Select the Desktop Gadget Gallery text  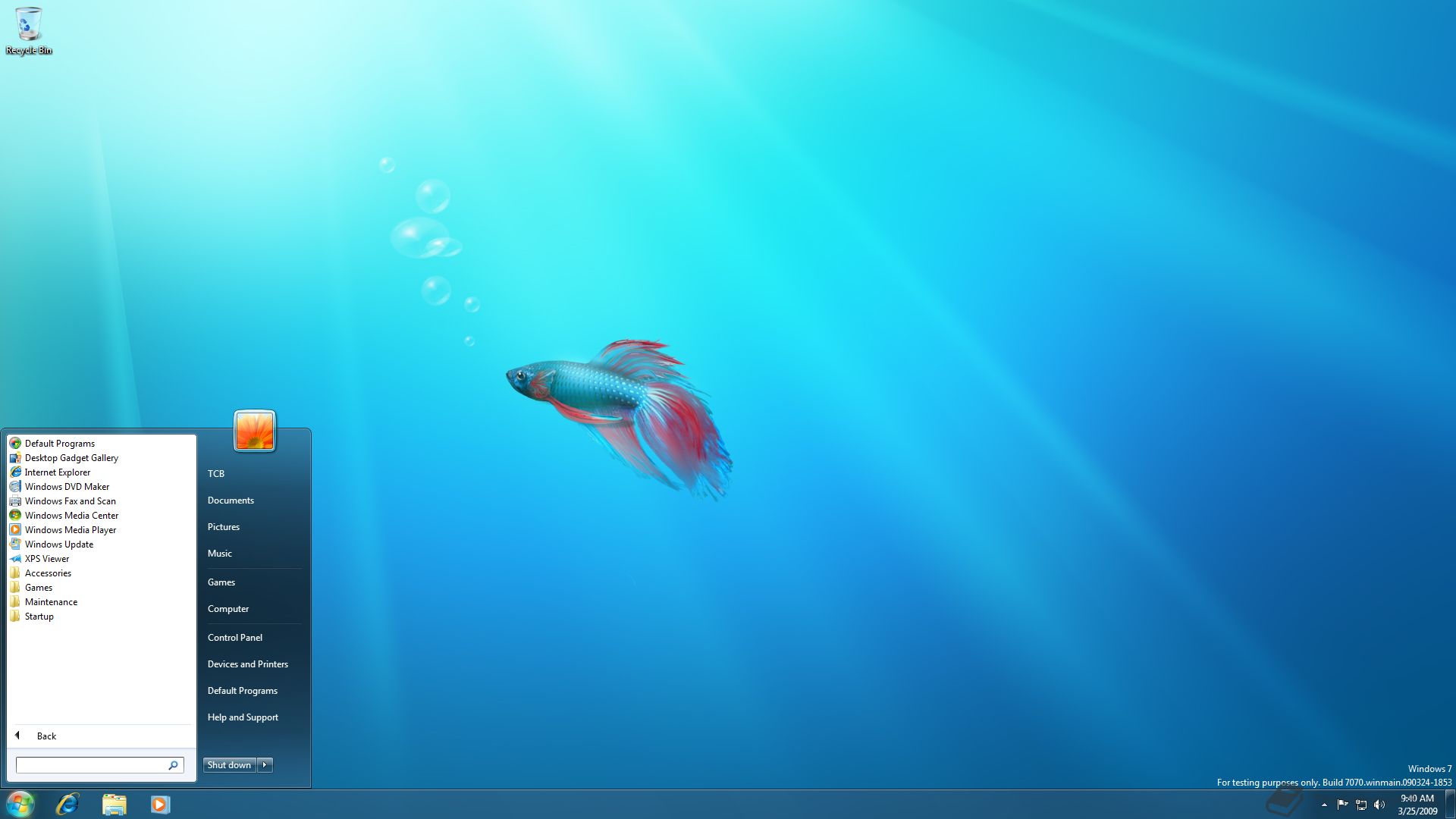71,458
